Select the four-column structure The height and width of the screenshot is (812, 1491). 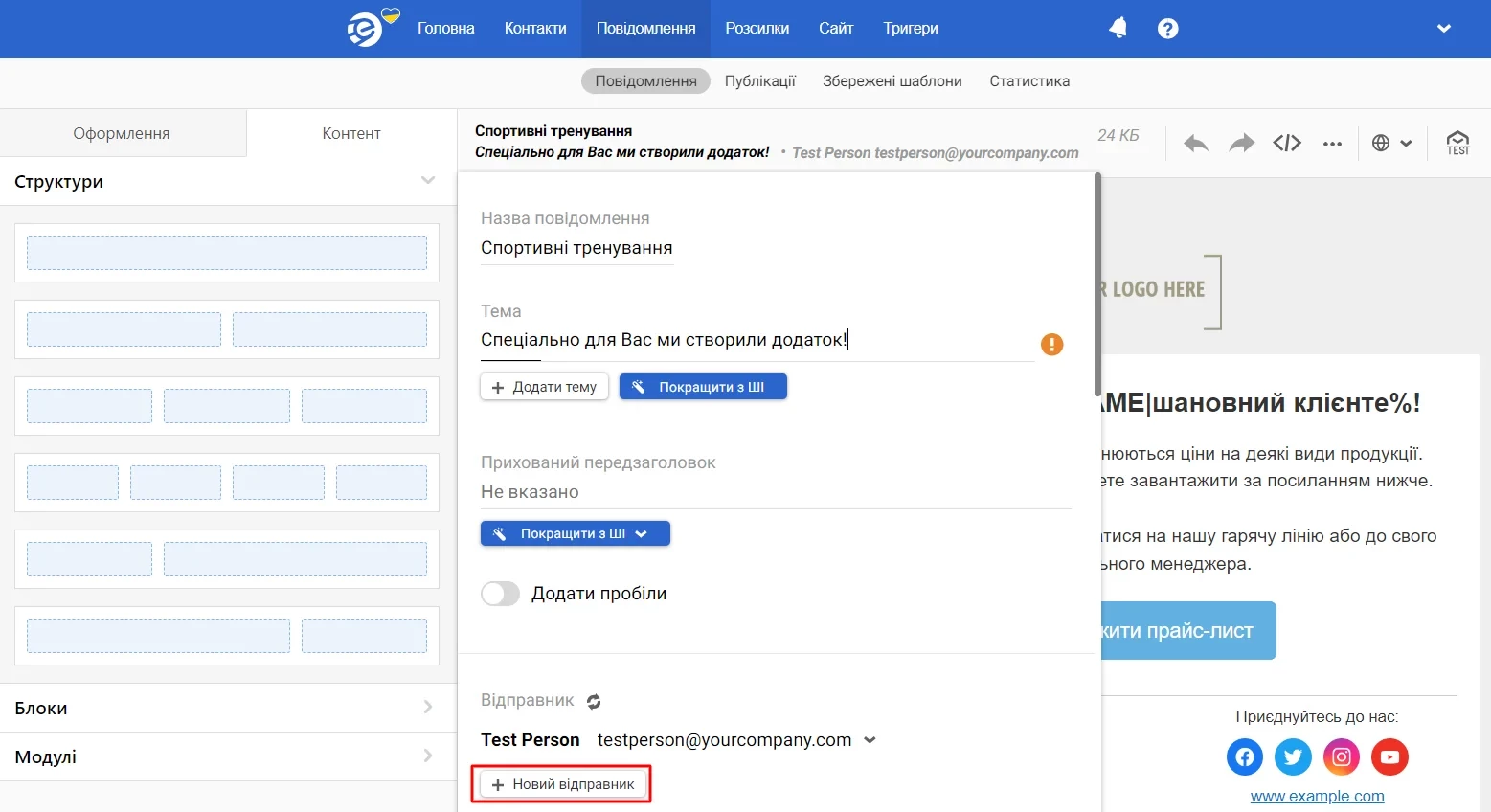227,483
